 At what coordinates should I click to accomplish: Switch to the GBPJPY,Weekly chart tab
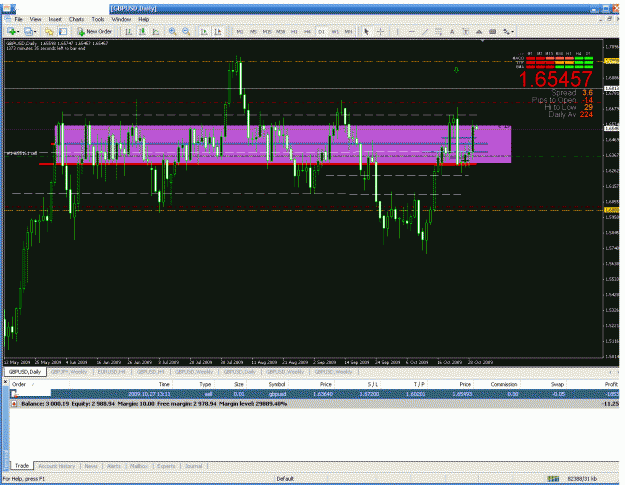[x=69, y=372]
